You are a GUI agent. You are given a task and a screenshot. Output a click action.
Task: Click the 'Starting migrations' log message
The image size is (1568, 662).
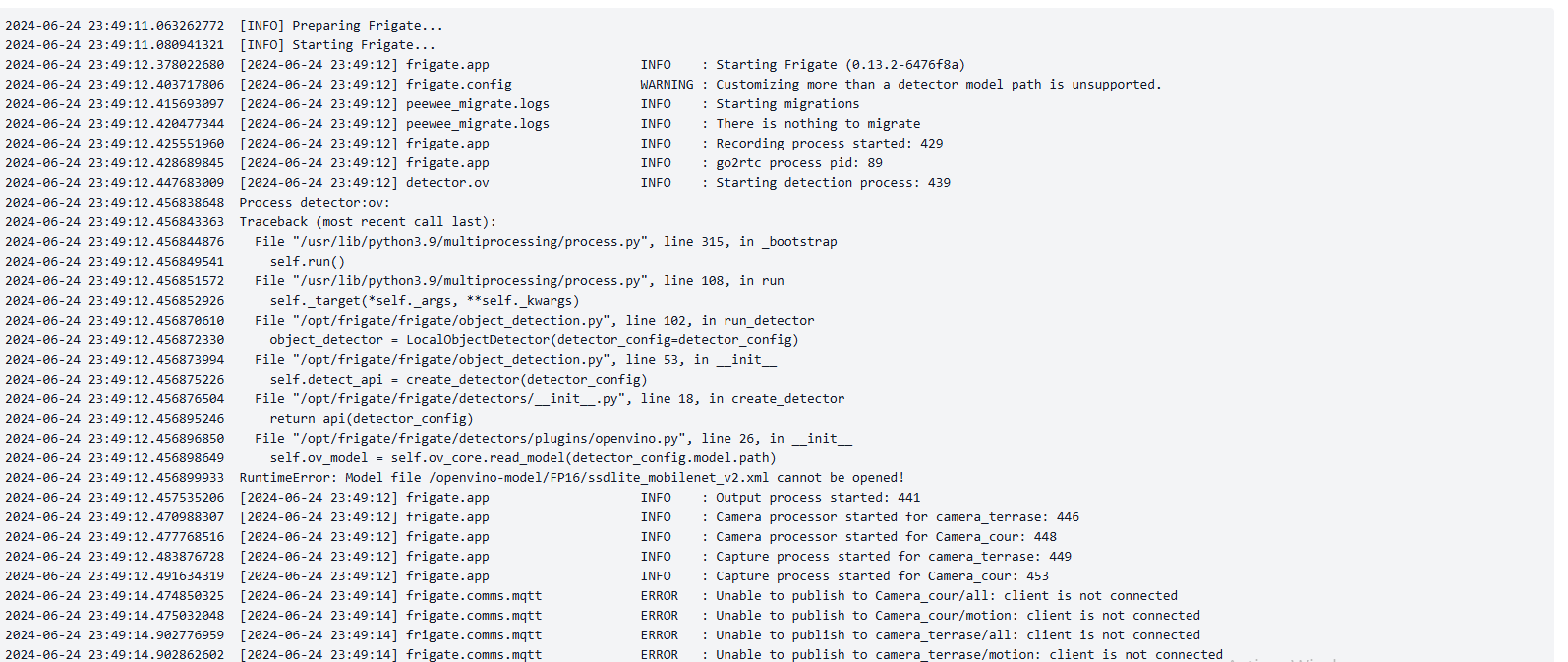pos(787,104)
